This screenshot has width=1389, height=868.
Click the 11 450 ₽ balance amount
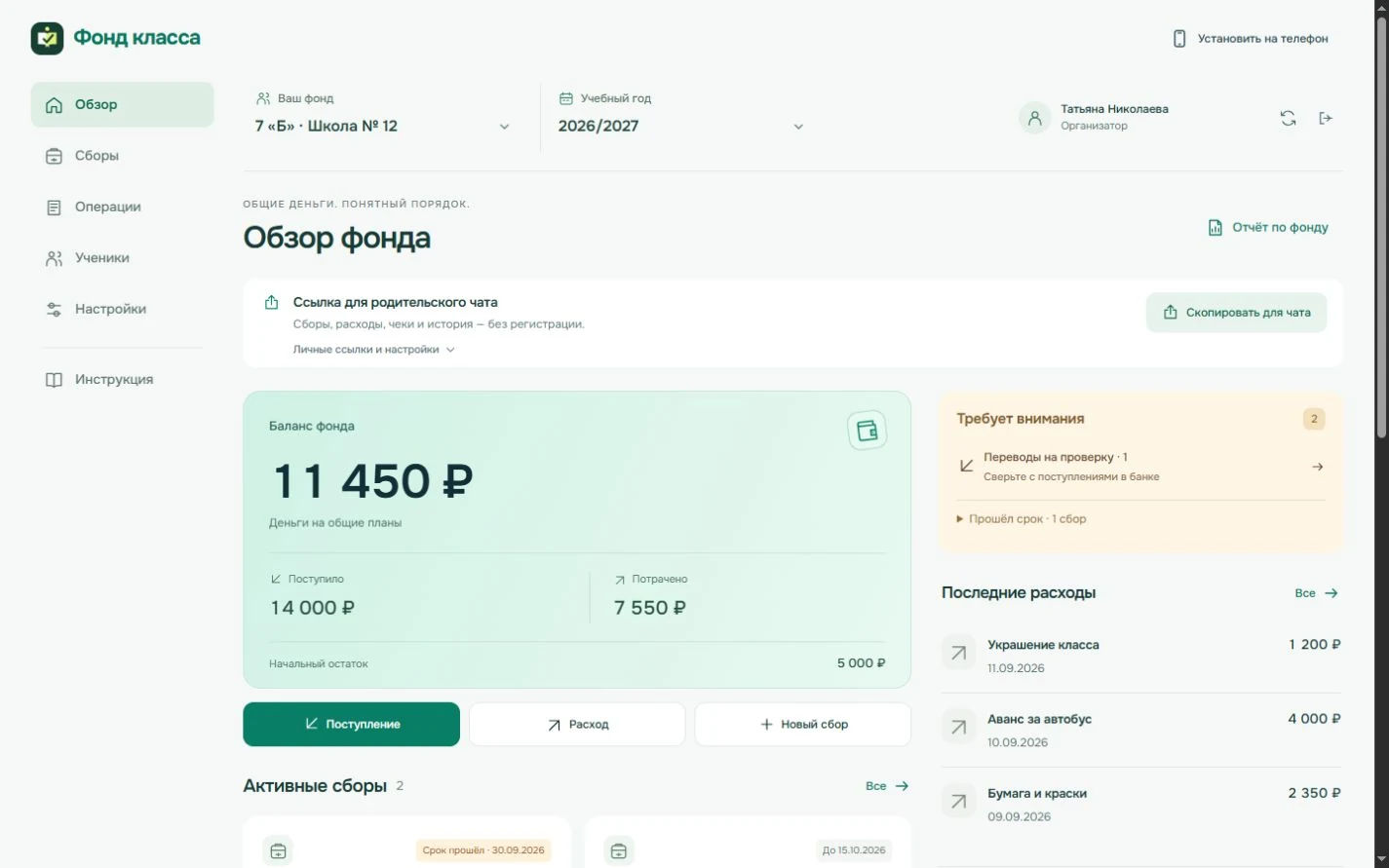pyautogui.click(x=371, y=480)
